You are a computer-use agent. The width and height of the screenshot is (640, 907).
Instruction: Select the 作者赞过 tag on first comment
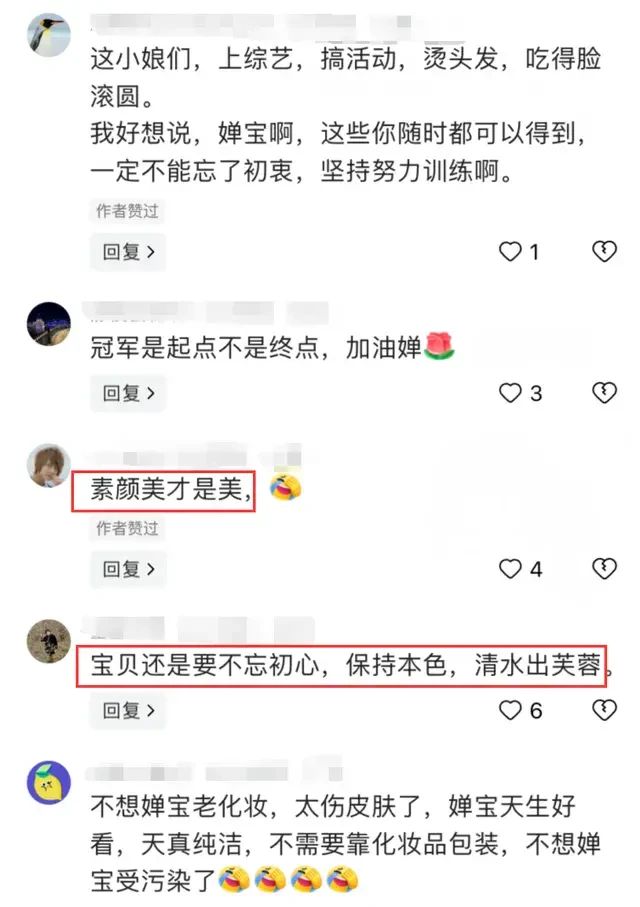click(127, 211)
